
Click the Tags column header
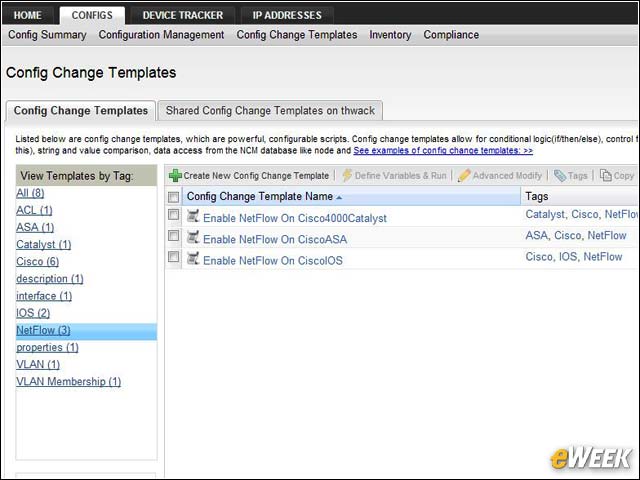(x=537, y=196)
